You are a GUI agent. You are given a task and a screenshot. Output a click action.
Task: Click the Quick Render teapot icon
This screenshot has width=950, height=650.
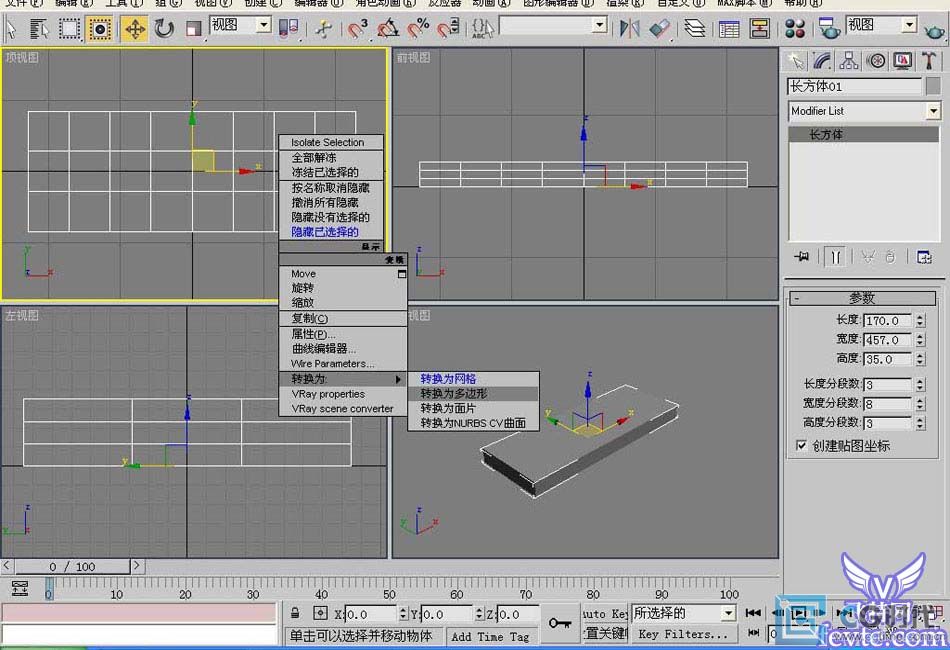coord(934,30)
